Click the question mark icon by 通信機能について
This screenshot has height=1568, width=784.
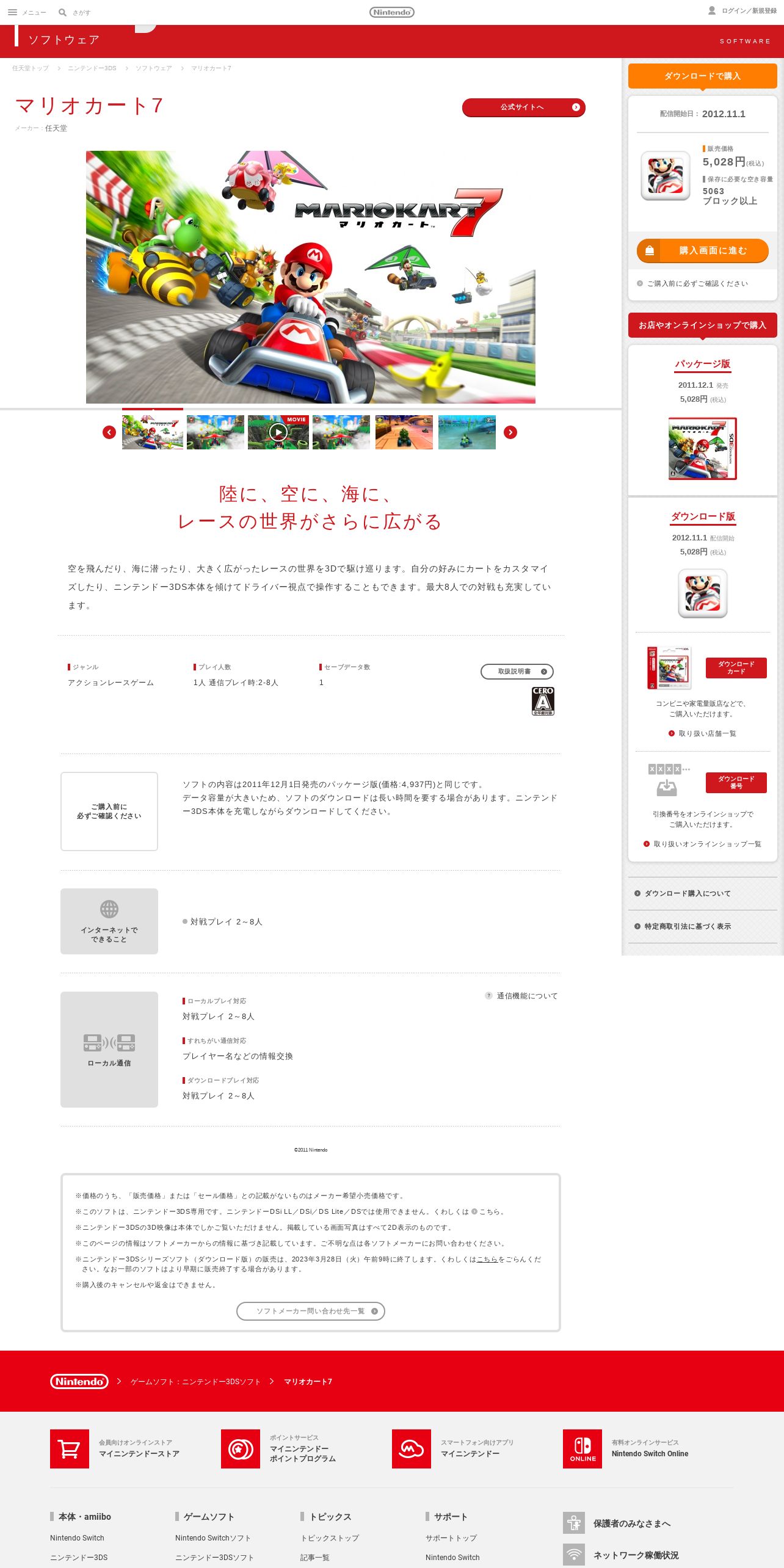click(488, 995)
